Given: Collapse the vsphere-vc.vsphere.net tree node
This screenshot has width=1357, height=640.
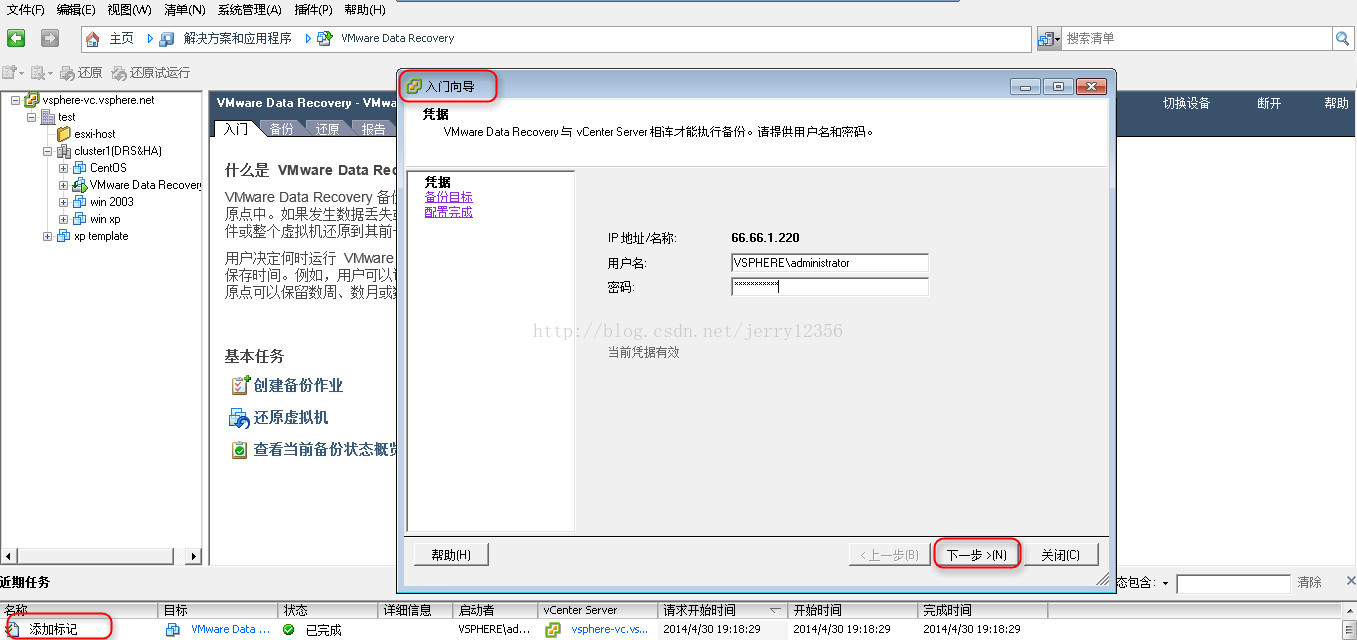Looking at the screenshot, I should (15, 100).
